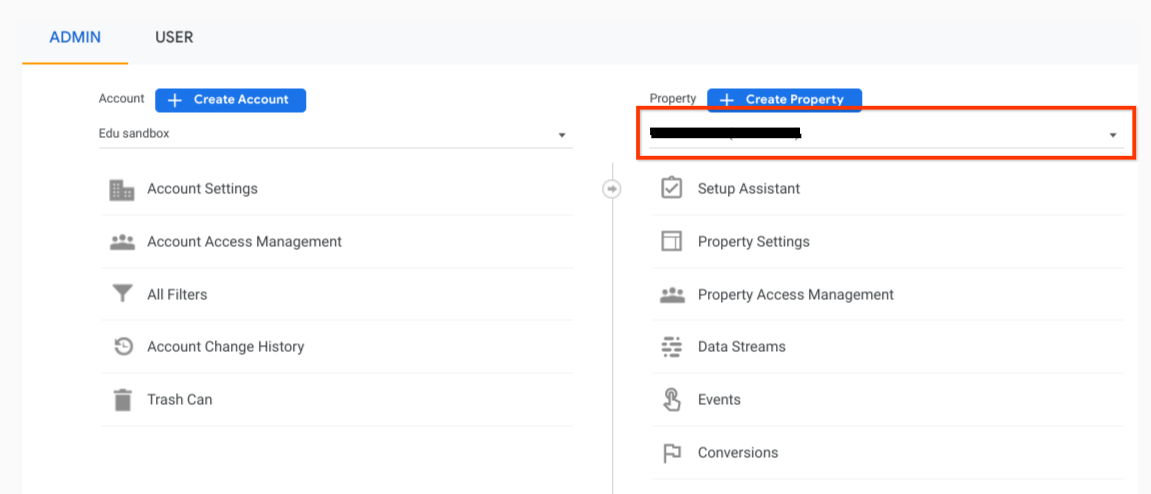The image size is (1151, 494).
Task: Click the All Filters funnel icon
Action: pos(122,294)
